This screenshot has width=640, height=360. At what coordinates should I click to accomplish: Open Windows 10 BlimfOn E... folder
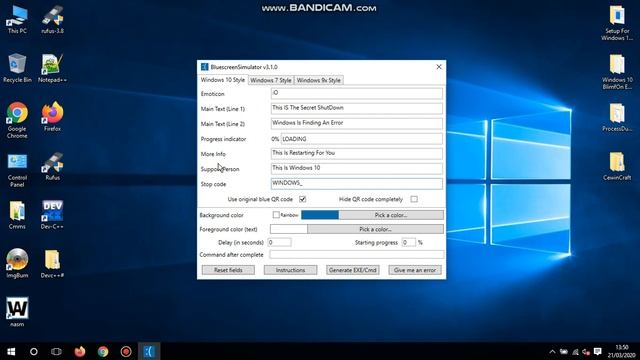617,71
